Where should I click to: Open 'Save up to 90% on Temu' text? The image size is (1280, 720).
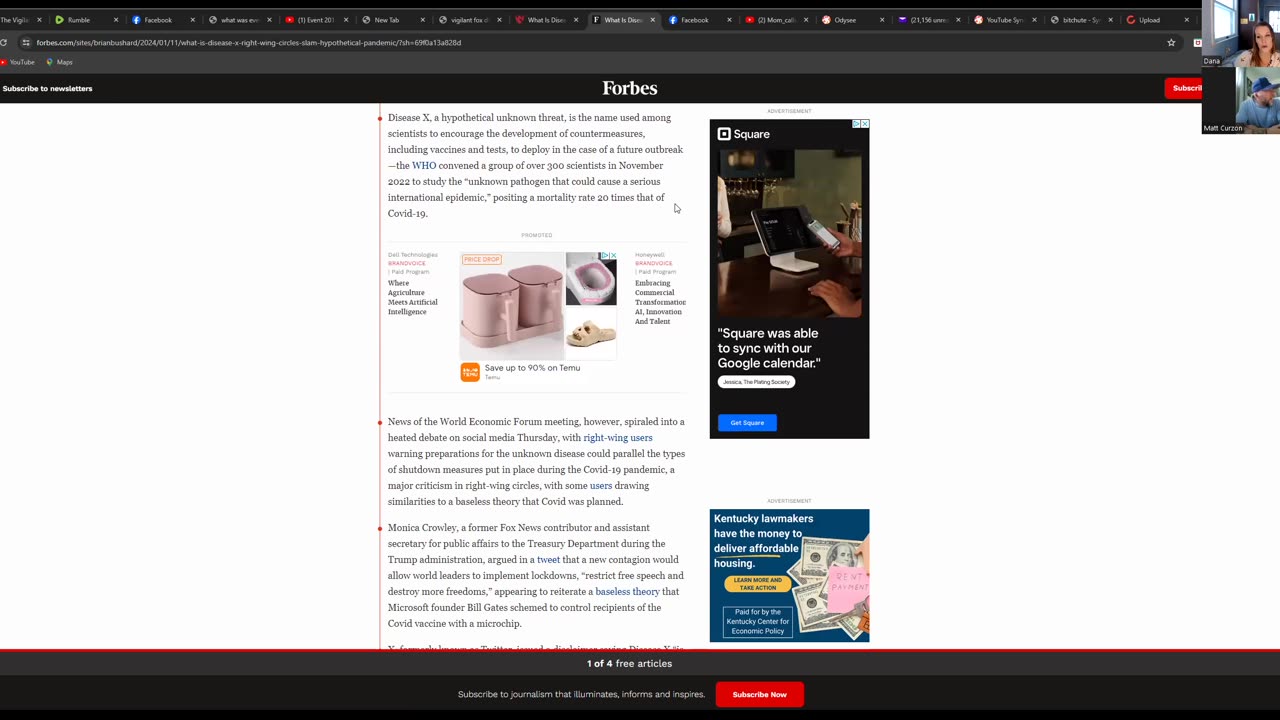tap(532, 368)
